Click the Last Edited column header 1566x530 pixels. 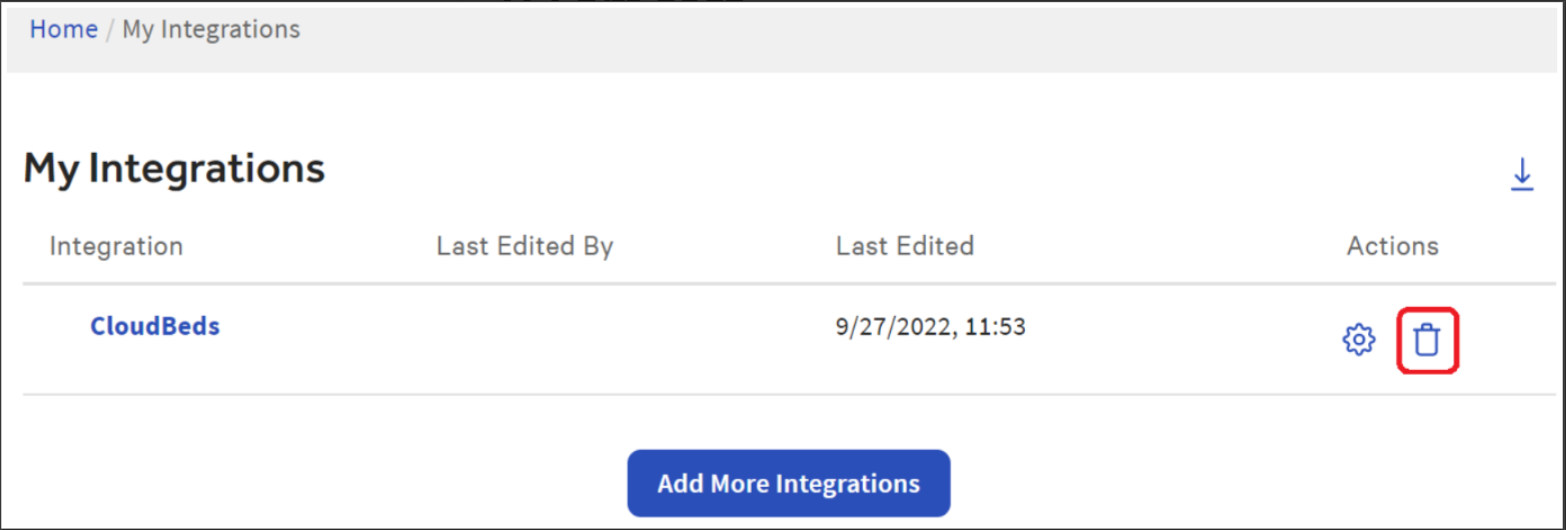904,246
